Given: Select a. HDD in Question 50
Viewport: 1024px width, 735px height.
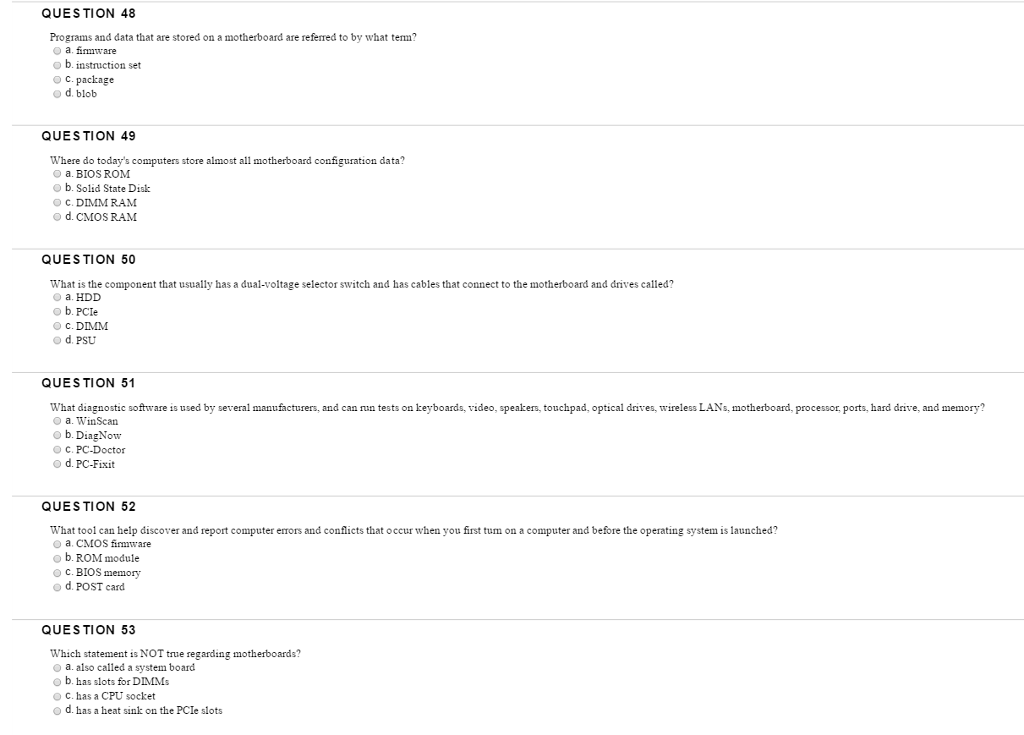Looking at the screenshot, I should coord(58,297).
